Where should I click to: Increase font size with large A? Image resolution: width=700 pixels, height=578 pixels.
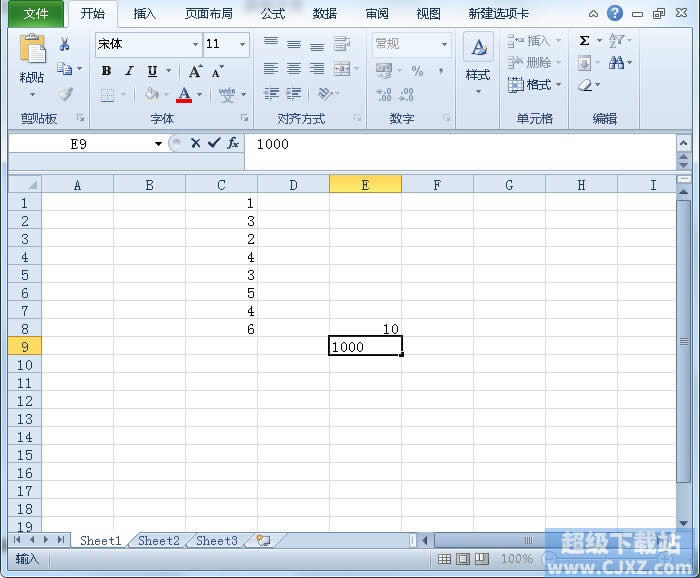pos(195,71)
